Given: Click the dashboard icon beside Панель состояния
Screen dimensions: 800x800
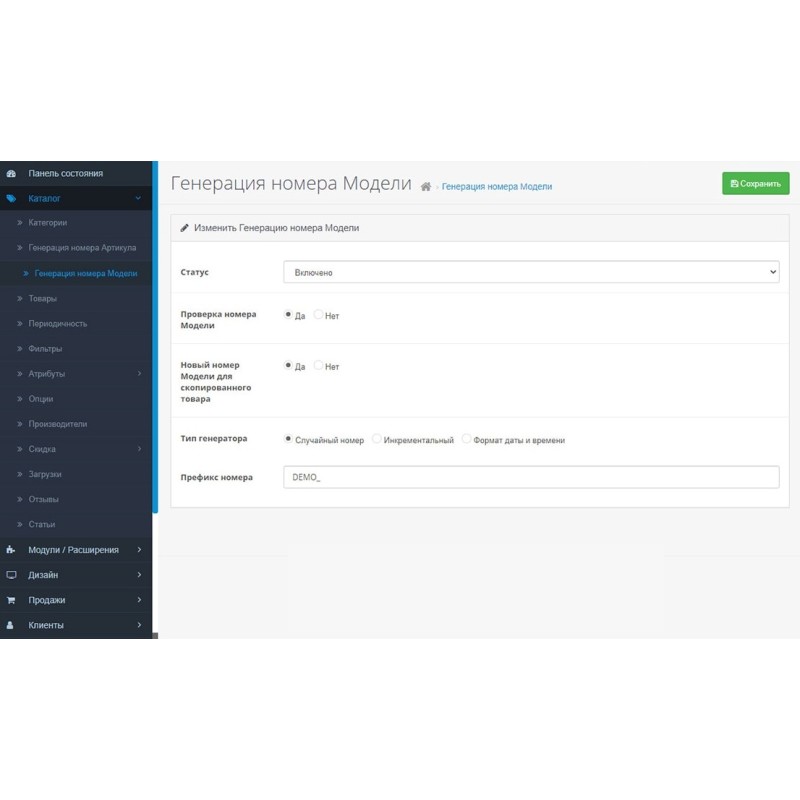Looking at the screenshot, I should click(10, 172).
